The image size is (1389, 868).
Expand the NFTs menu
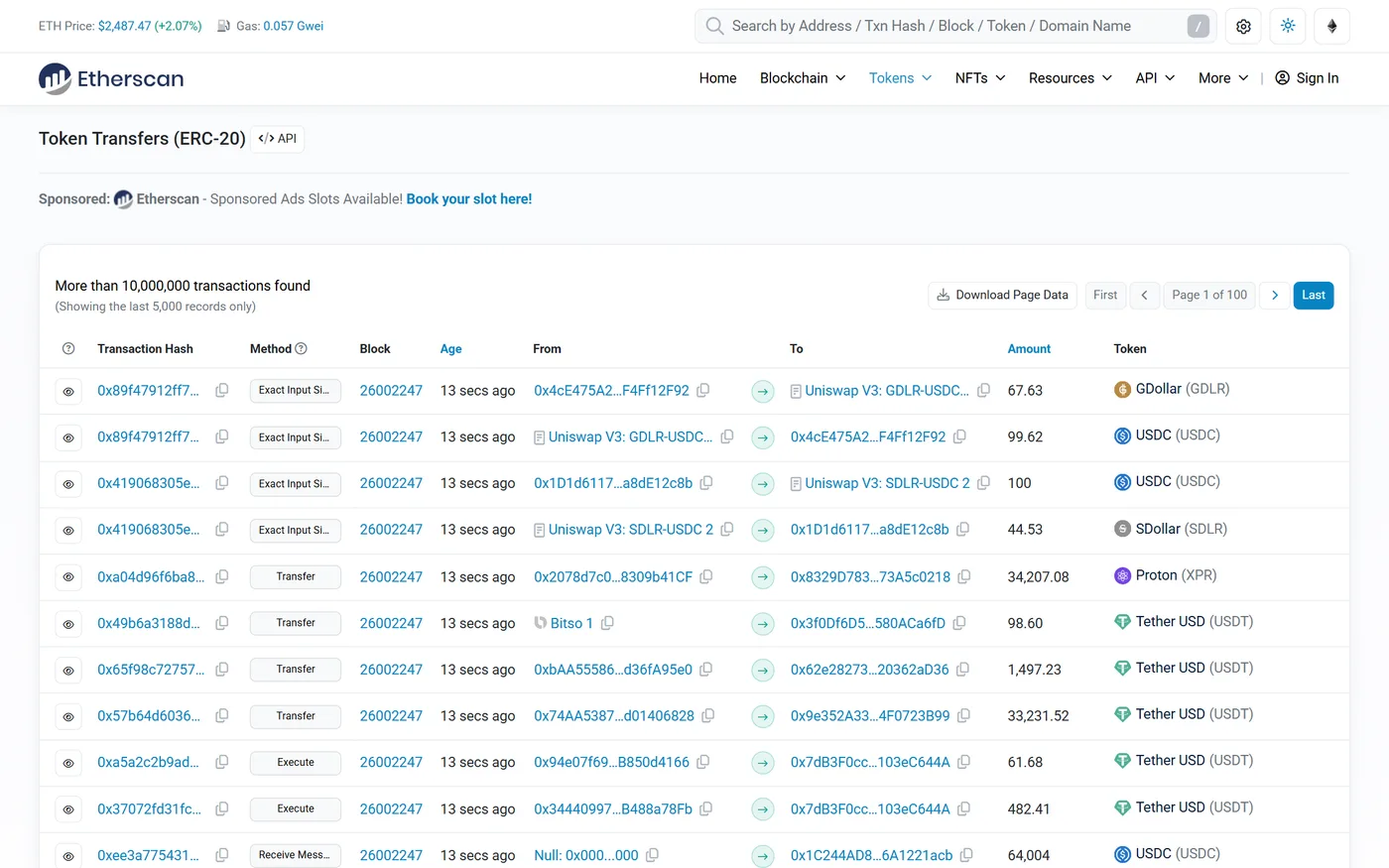980,78
